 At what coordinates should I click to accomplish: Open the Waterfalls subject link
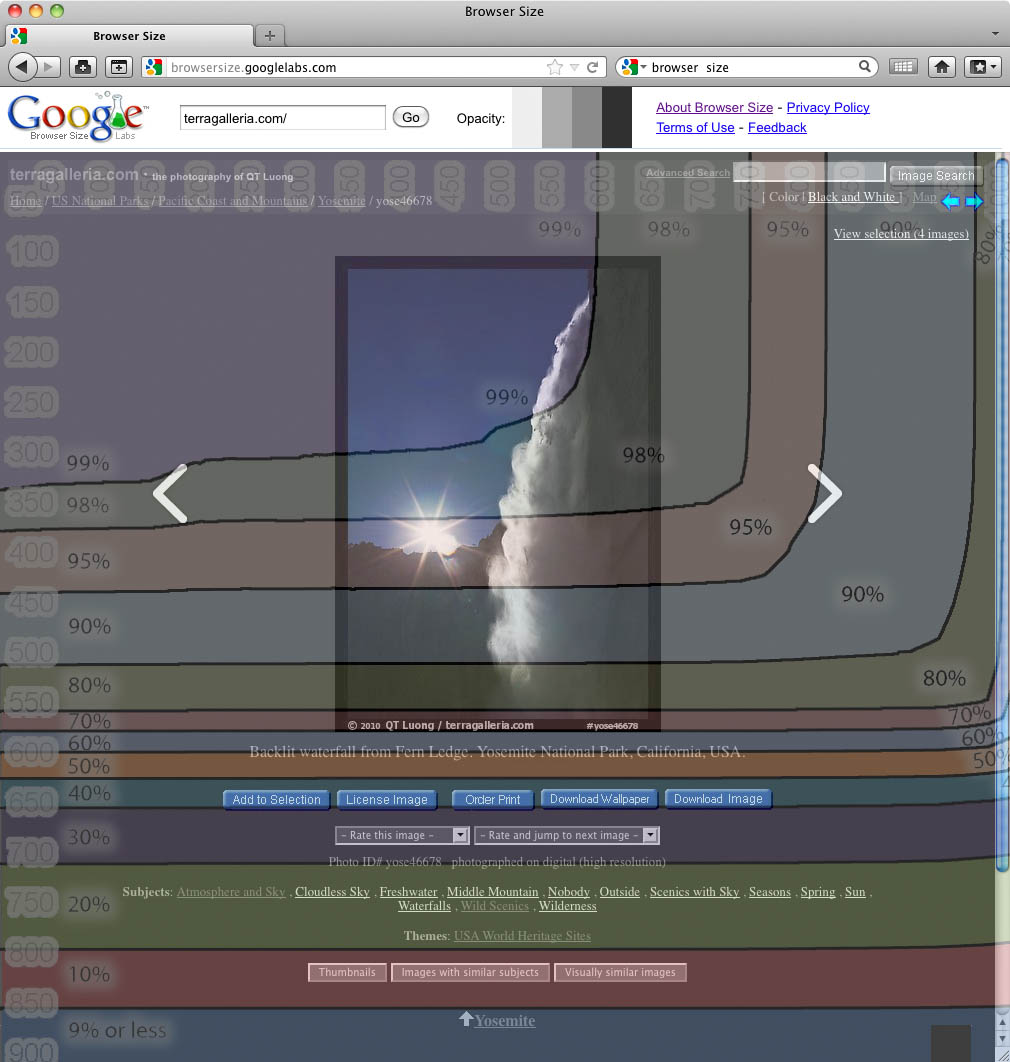pyautogui.click(x=424, y=906)
